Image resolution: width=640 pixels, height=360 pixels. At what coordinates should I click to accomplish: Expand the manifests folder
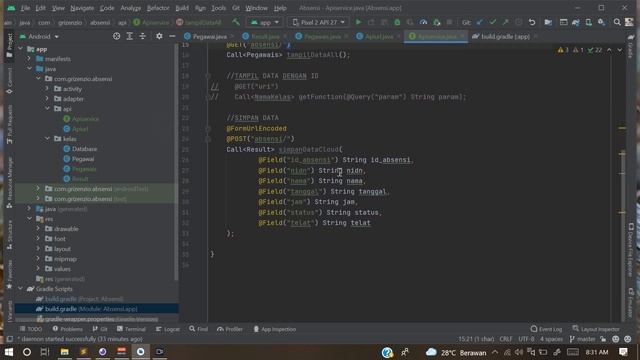click(x=29, y=59)
